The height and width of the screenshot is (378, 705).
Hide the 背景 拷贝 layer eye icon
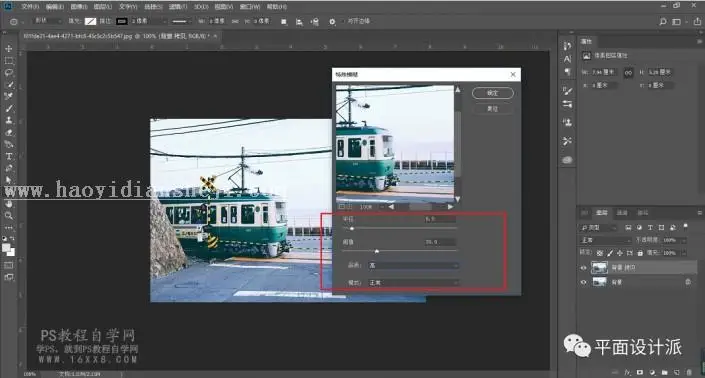click(584, 268)
